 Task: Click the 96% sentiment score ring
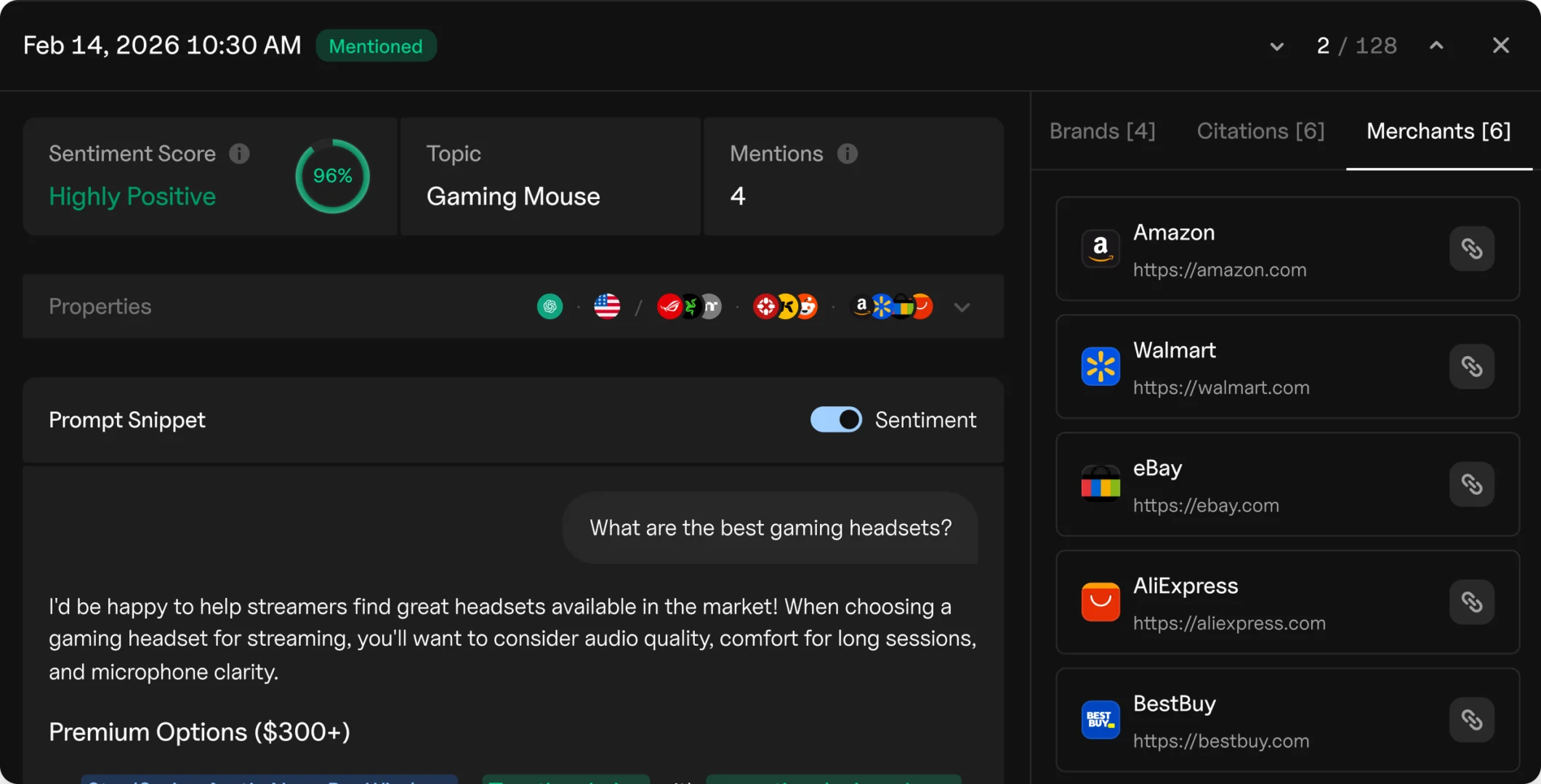(332, 177)
